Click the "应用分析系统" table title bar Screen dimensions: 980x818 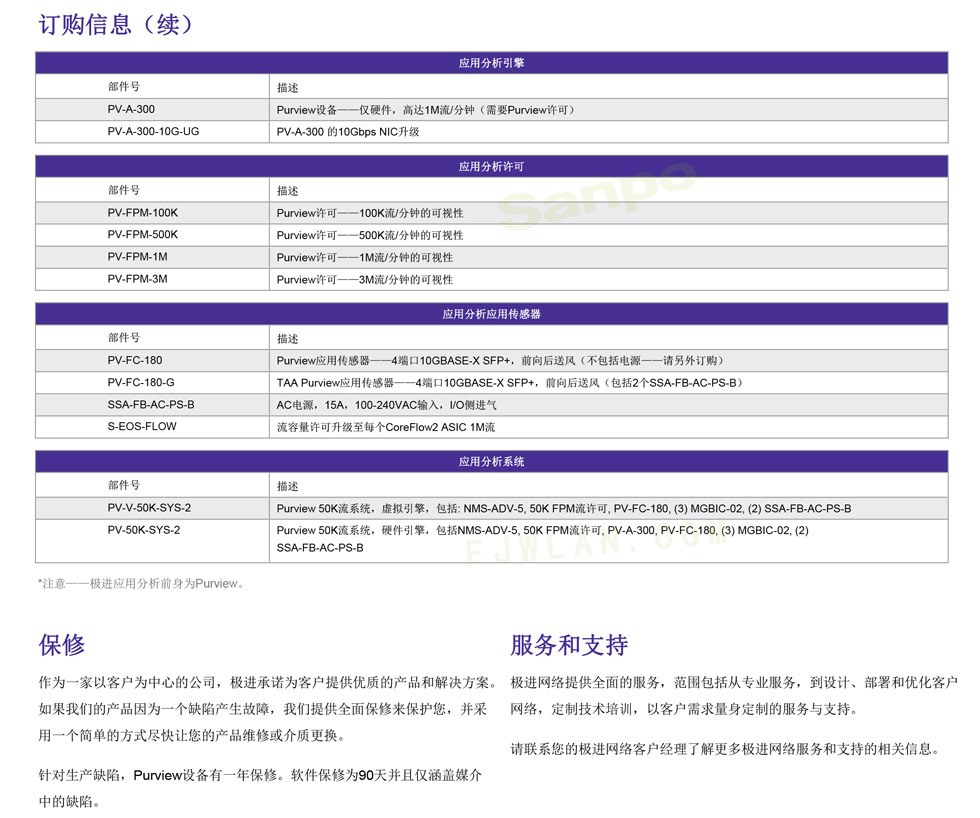(x=491, y=461)
